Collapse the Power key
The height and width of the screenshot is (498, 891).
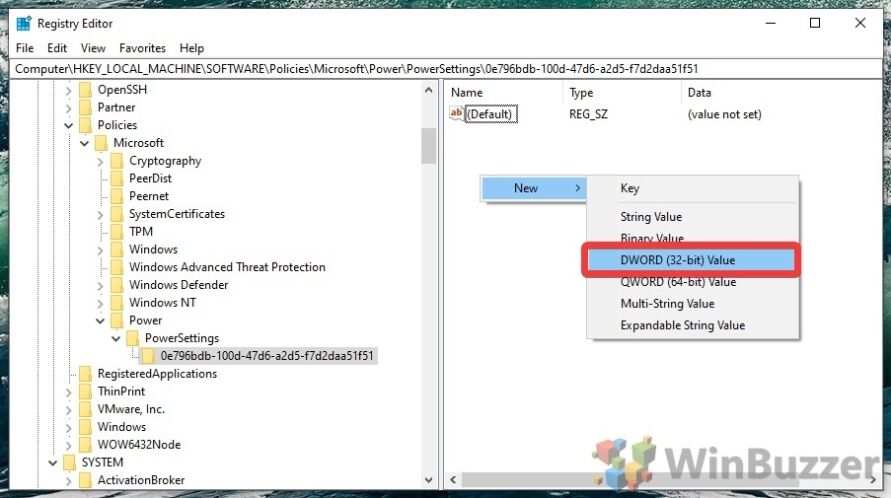pyautogui.click(x=100, y=321)
